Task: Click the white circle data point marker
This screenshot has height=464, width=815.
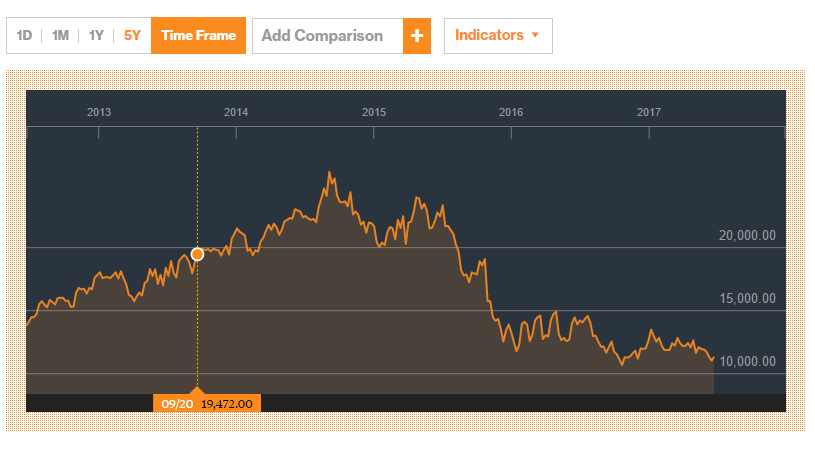Action: click(197, 254)
